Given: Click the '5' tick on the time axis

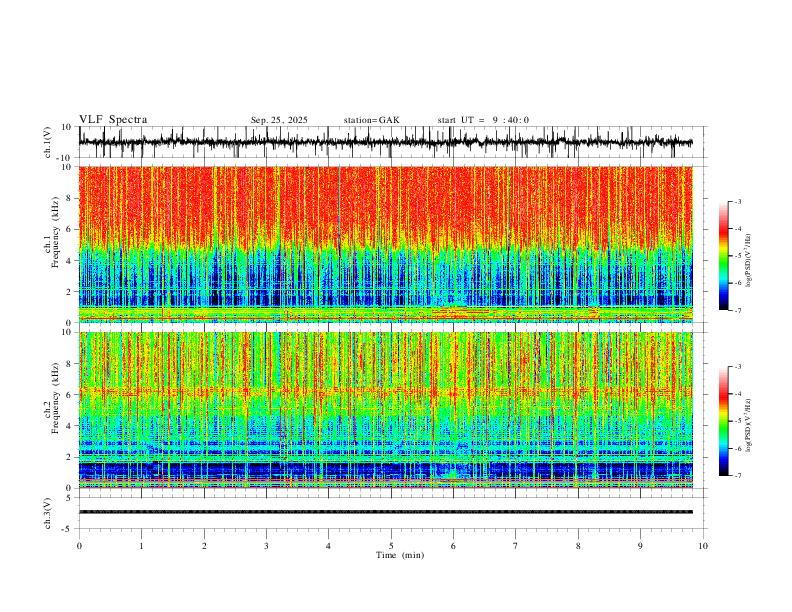Looking at the screenshot, I should [391, 546].
